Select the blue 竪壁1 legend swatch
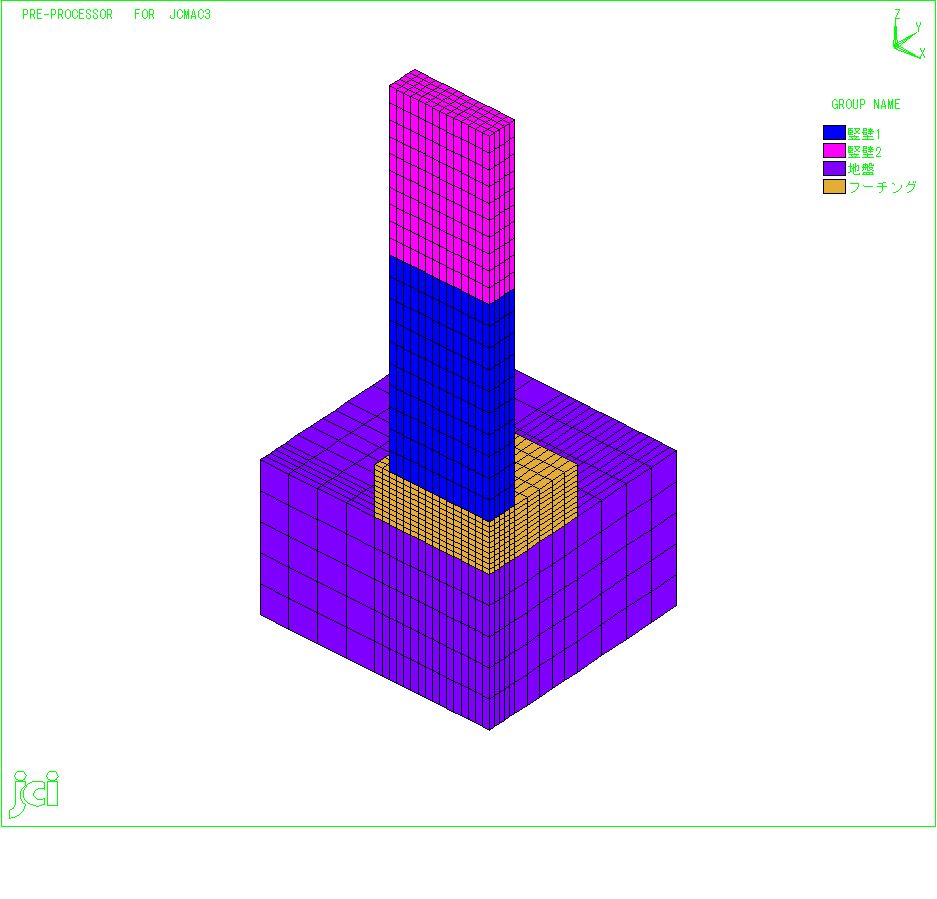 tap(834, 133)
